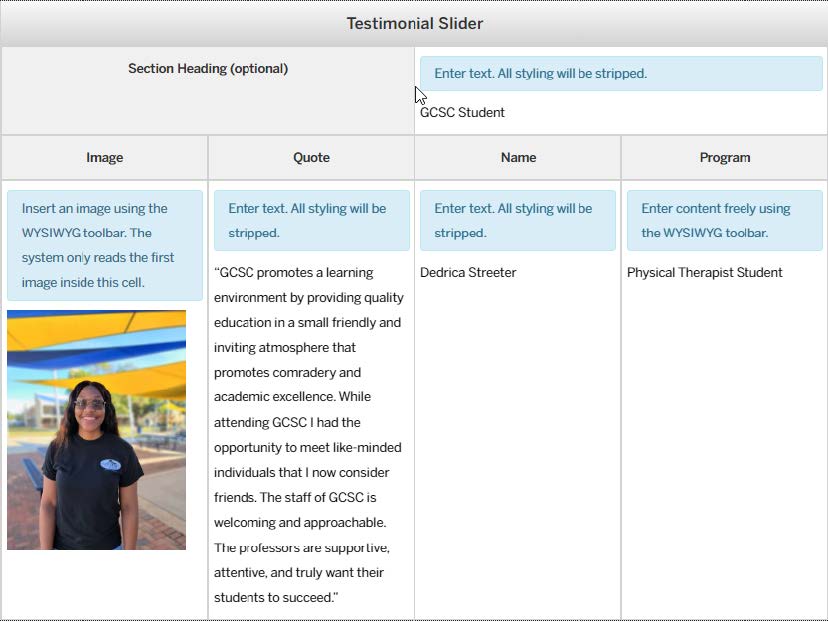The height and width of the screenshot is (622, 828).
Task: Click the name field instruction box
Action: click(517, 220)
